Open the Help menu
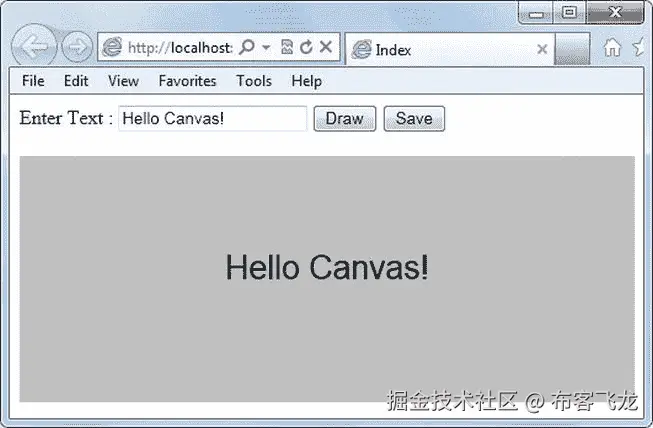Viewport: 653px width, 428px height. pos(307,81)
